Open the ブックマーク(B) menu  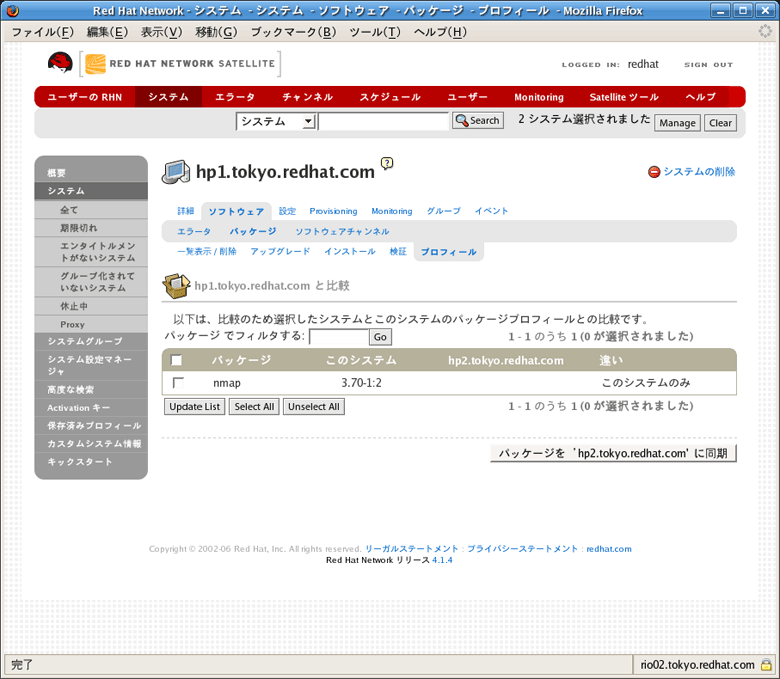[293, 32]
